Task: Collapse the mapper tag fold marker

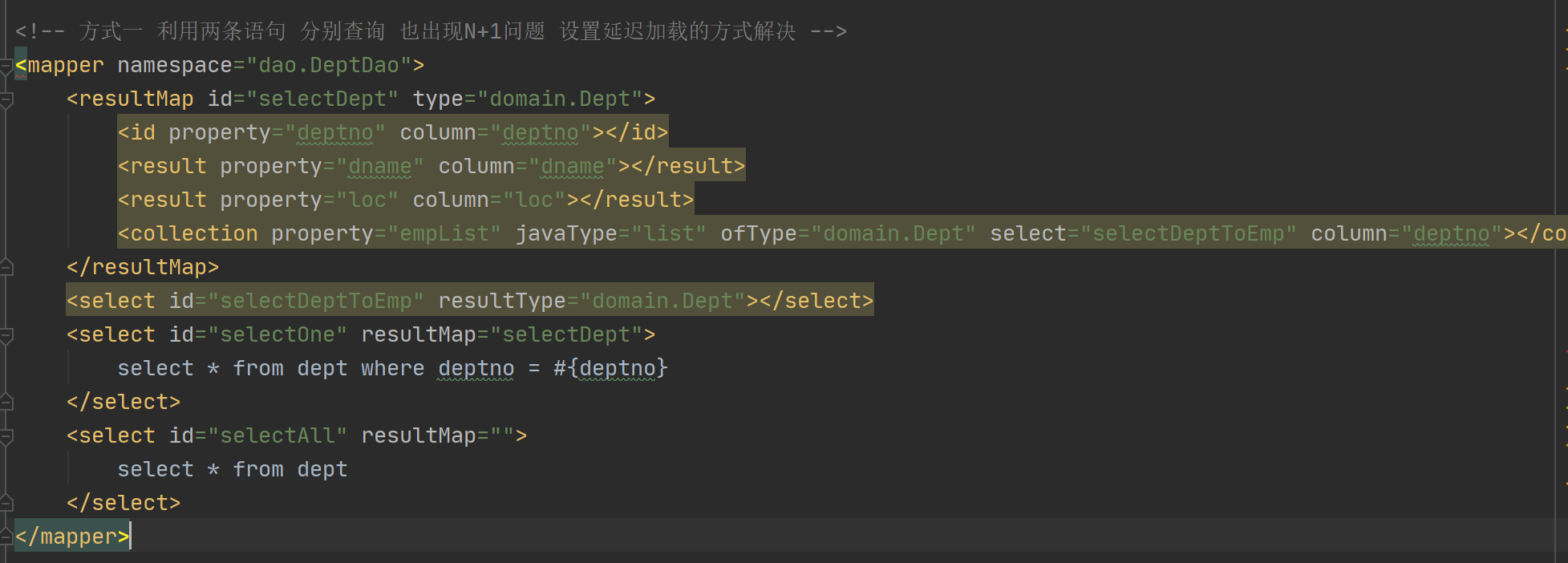Action: (x=6, y=66)
